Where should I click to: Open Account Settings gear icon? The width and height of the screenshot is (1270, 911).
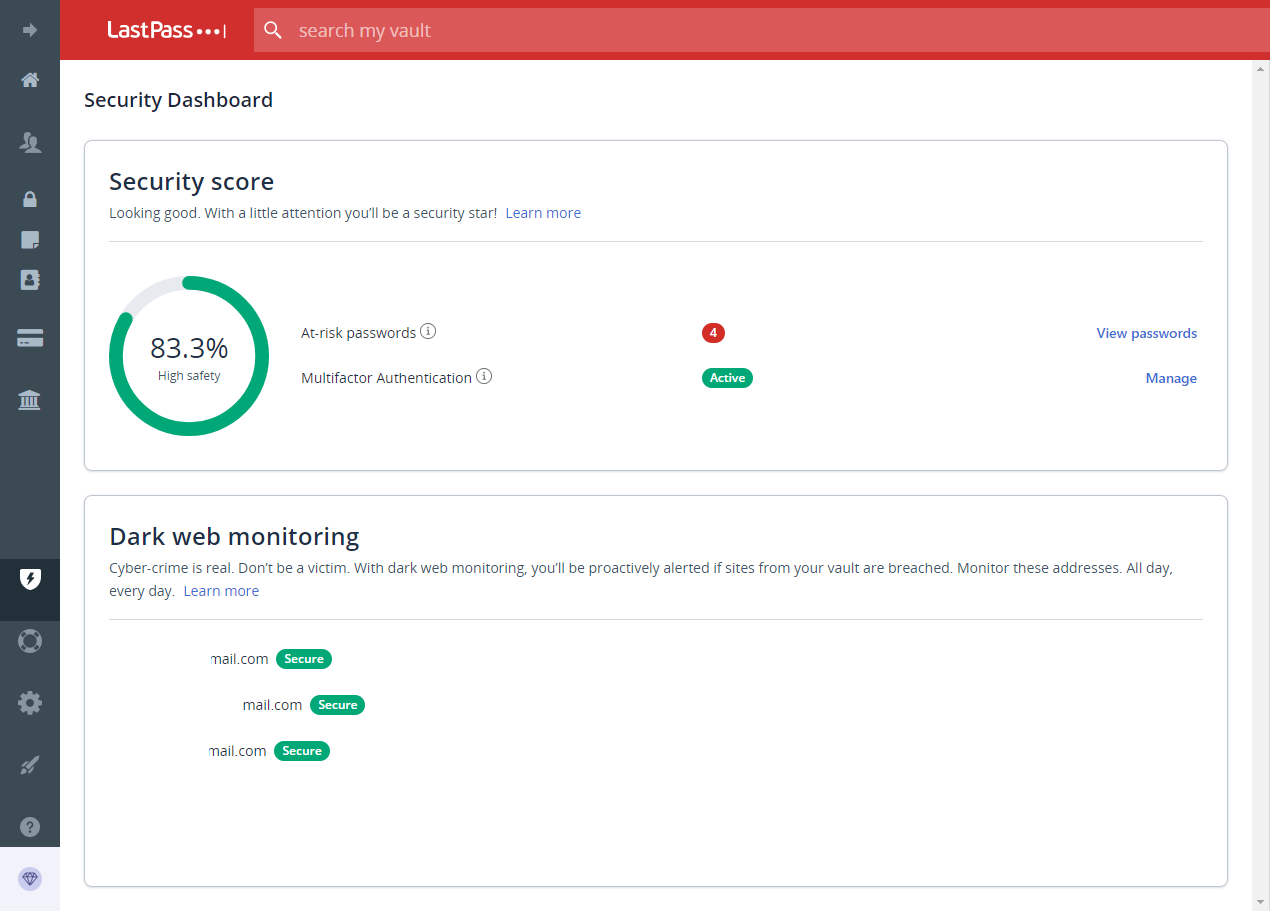coord(30,703)
